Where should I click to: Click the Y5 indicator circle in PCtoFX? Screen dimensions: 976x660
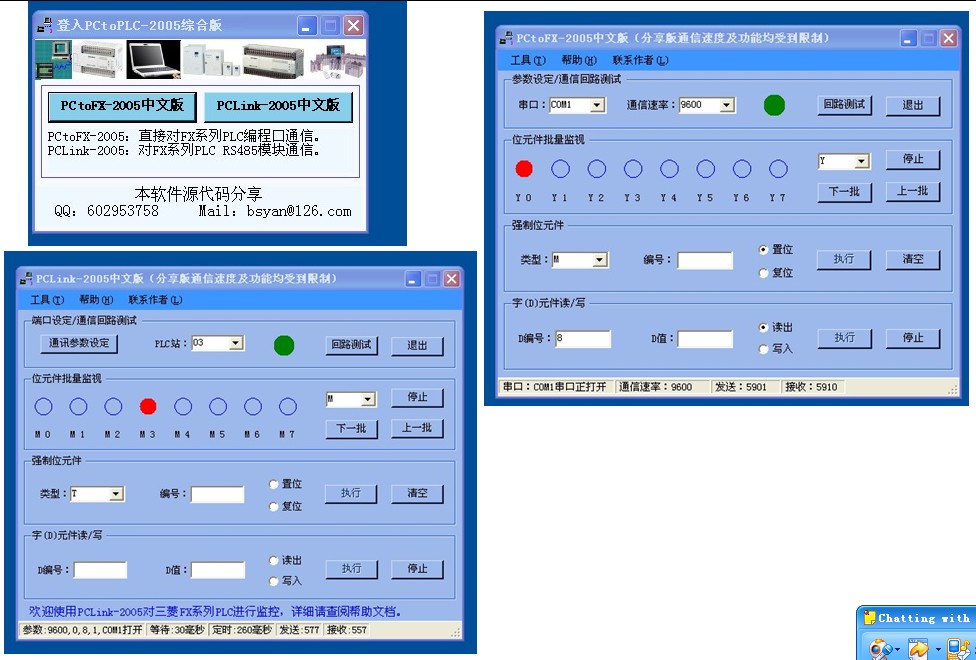[705, 168]
